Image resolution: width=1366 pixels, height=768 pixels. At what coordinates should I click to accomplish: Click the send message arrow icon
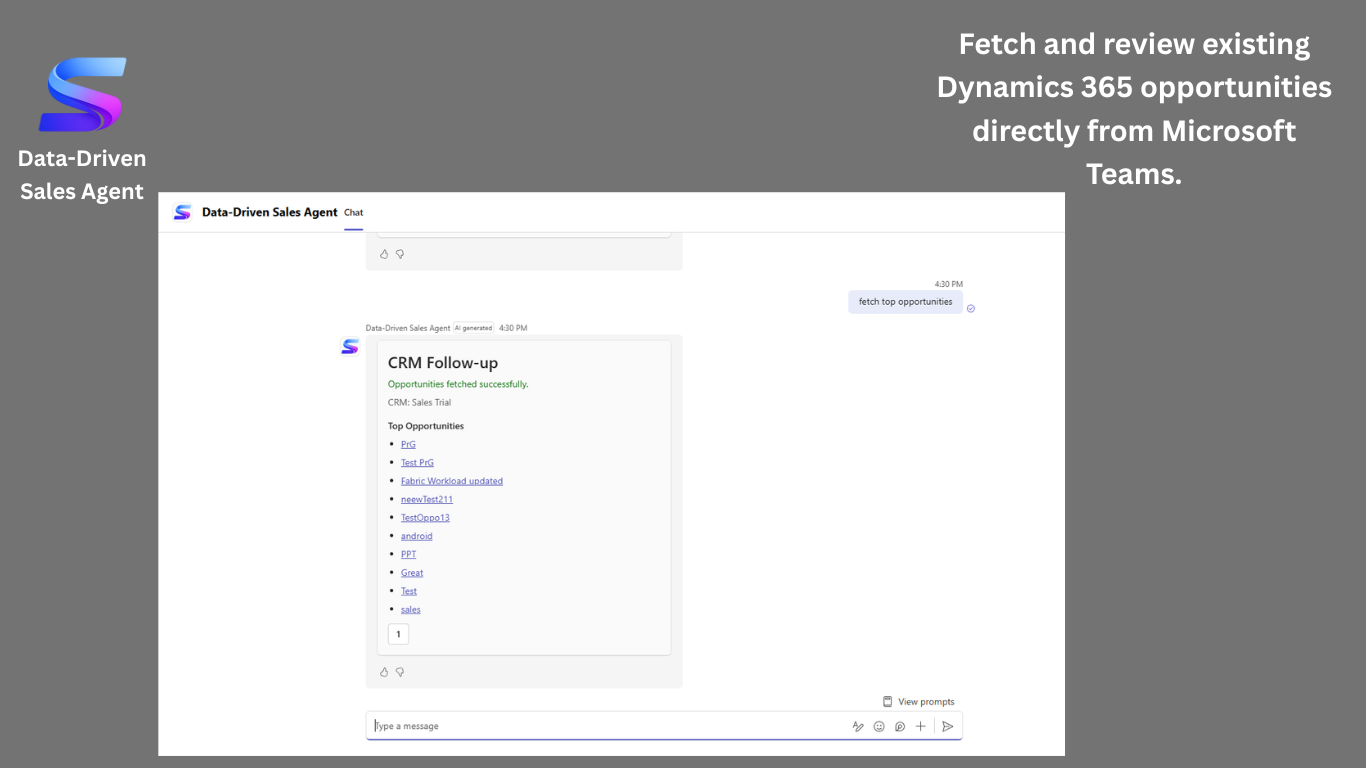click(948, 726)
